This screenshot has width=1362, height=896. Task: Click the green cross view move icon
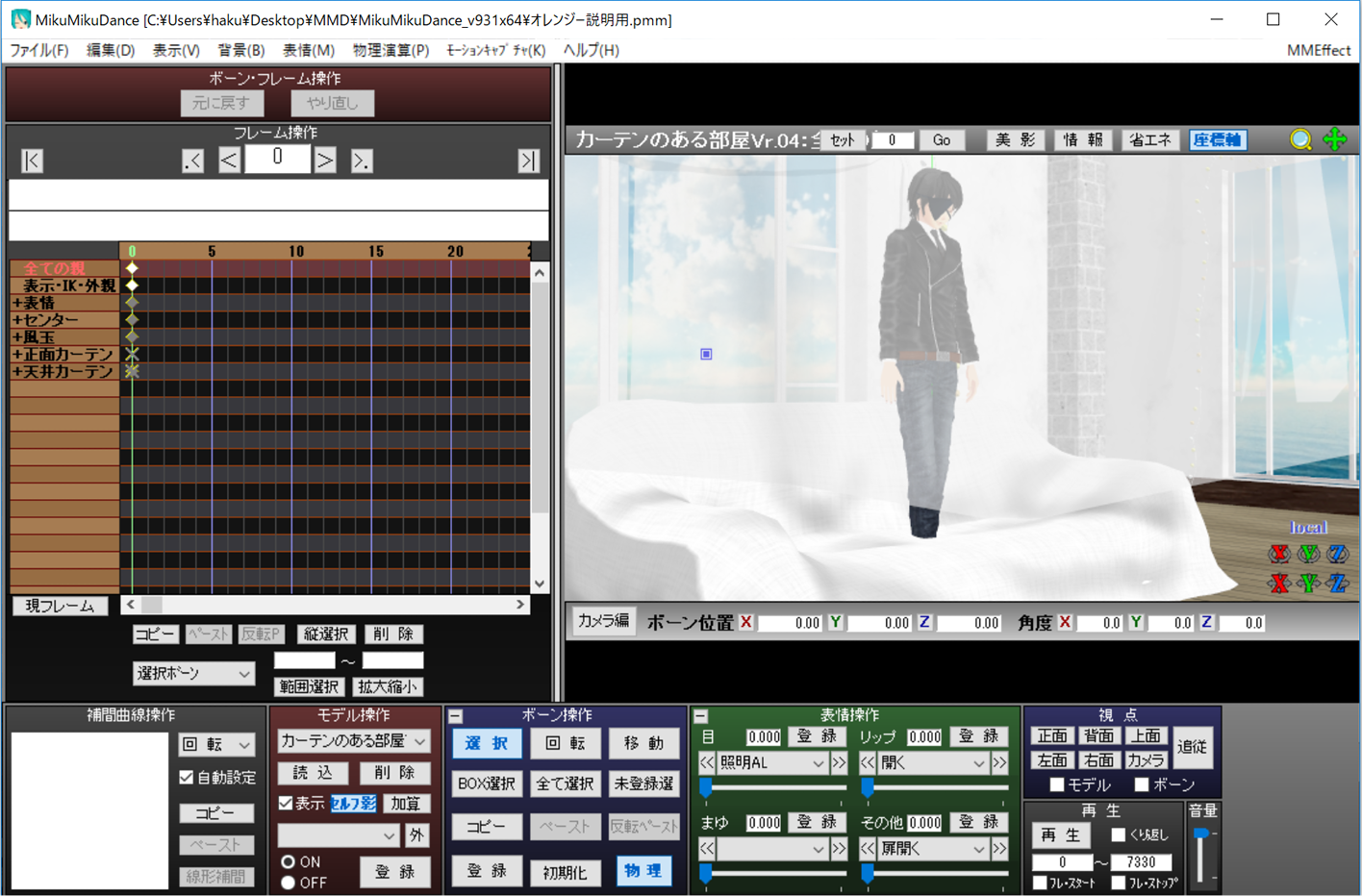click(x=1335, y=139)
